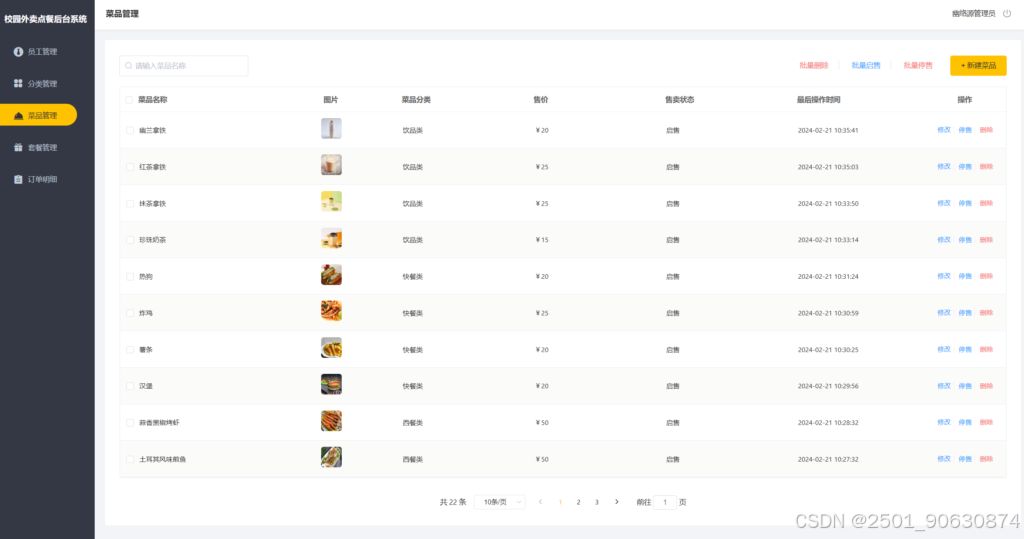
Task: Click 批量删除 link
Action: (x=813, y=66)
